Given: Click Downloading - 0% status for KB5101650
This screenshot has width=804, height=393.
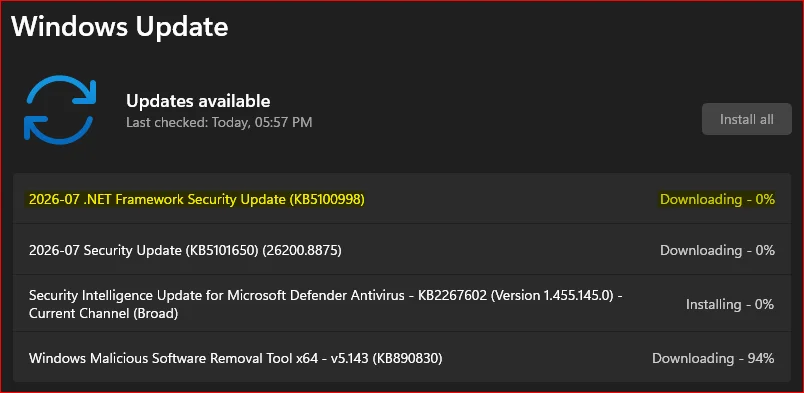Looking at the screenshot, I should pos(717,250).
